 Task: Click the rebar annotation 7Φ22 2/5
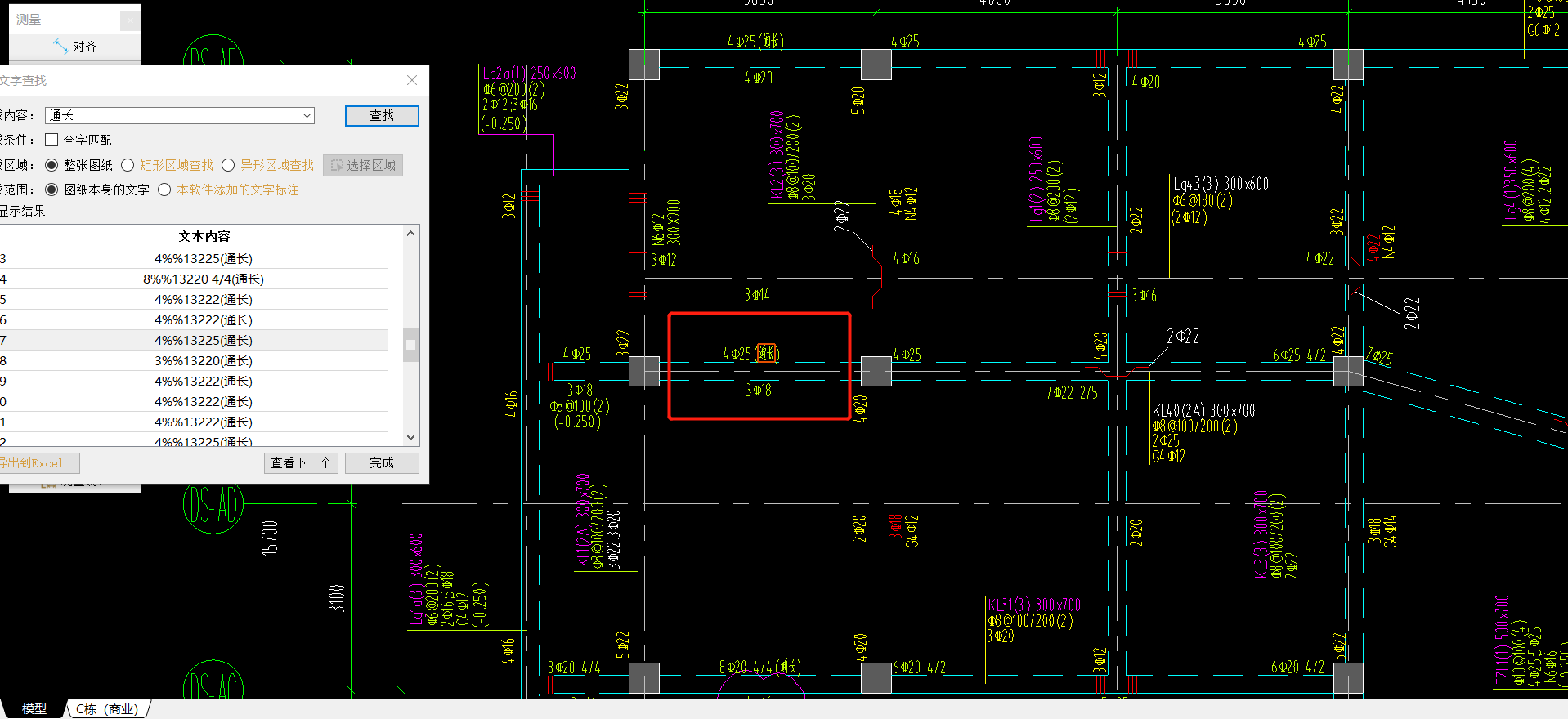(x=1072, y=393)
